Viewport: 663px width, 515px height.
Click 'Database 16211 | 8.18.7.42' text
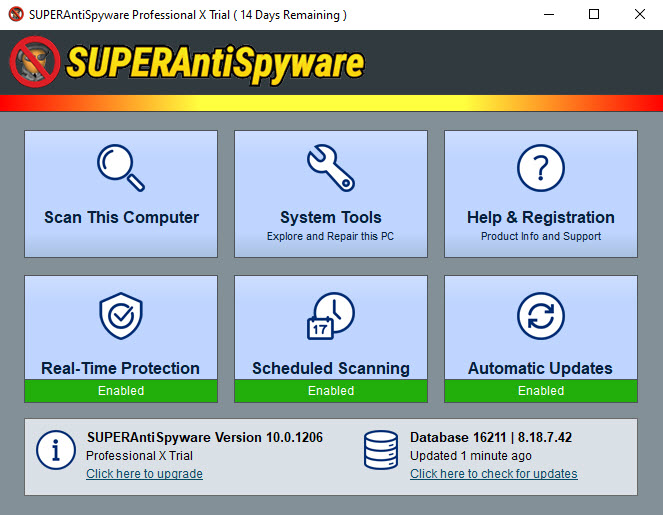click(491, 437)
